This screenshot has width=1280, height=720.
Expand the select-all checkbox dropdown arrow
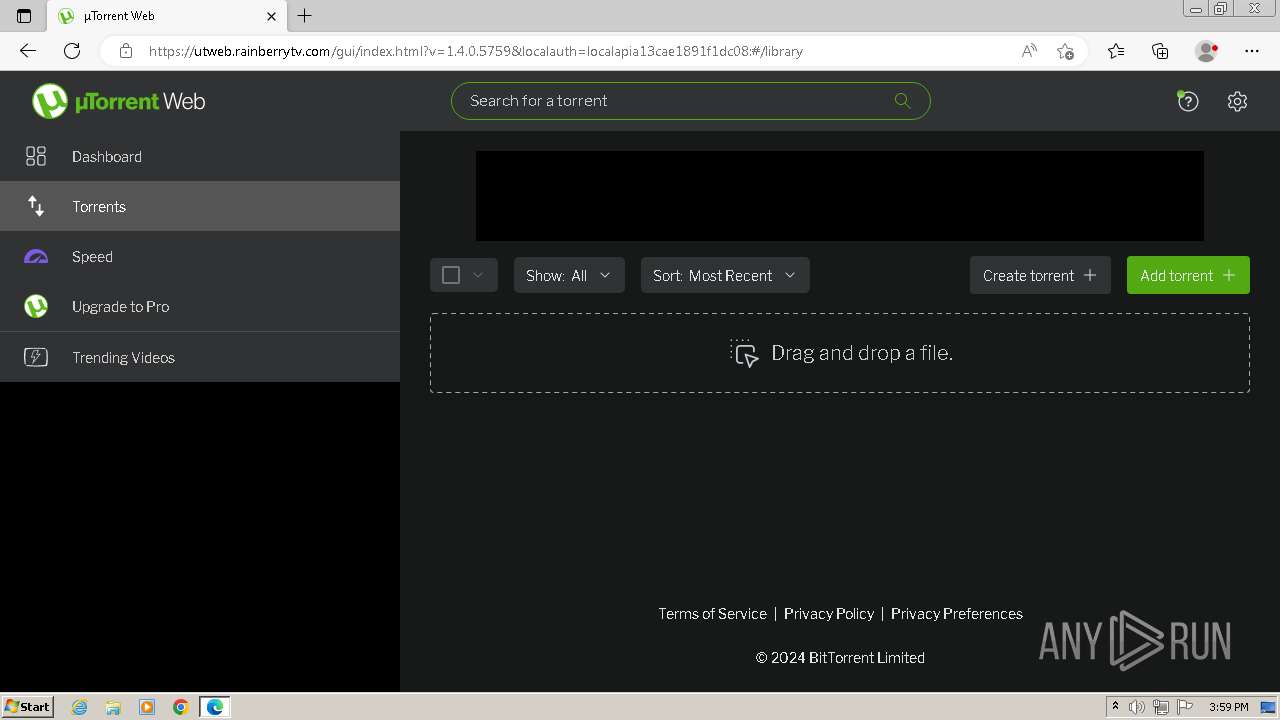tap(478, 275)
